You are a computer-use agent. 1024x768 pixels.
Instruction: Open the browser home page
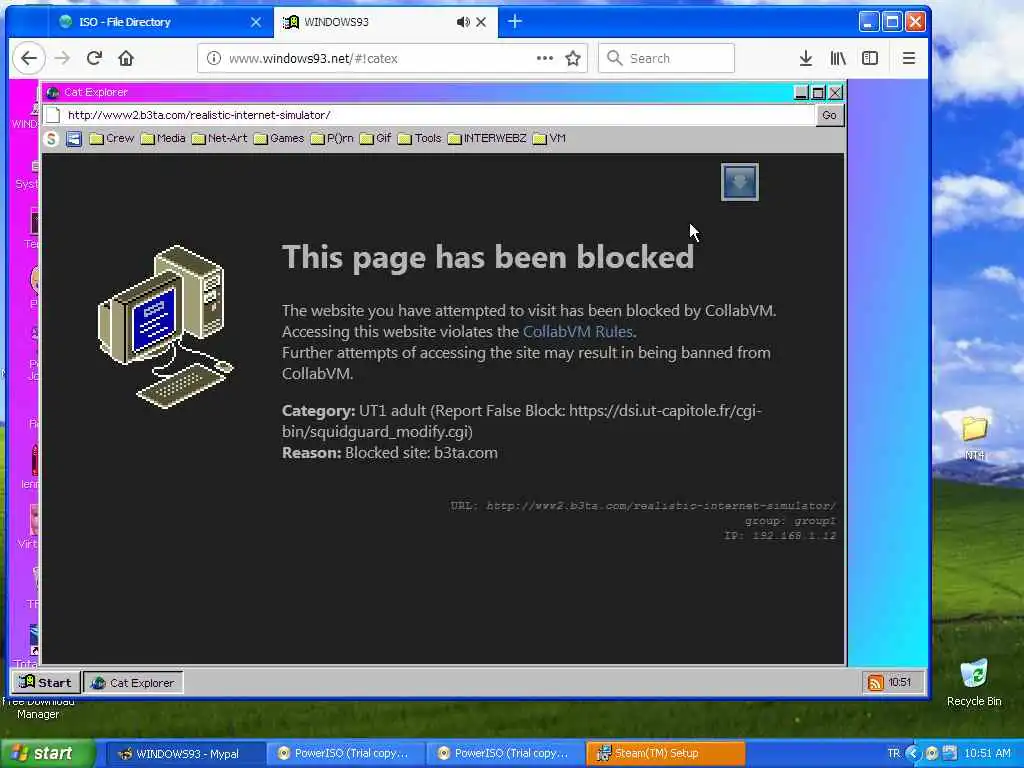[126, 59]
